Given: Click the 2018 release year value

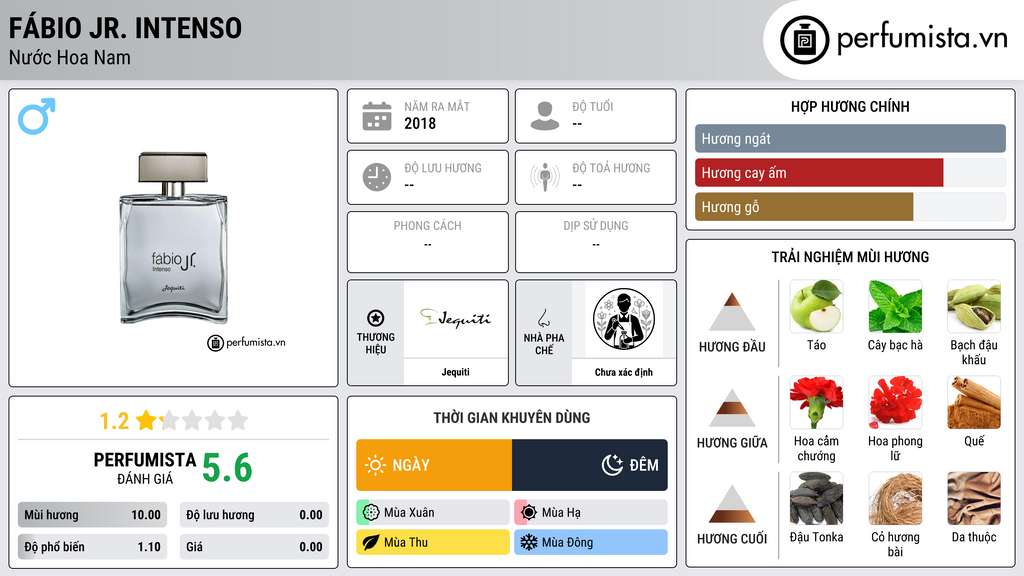Looking at the screenshot, I should tap(420, 123).
